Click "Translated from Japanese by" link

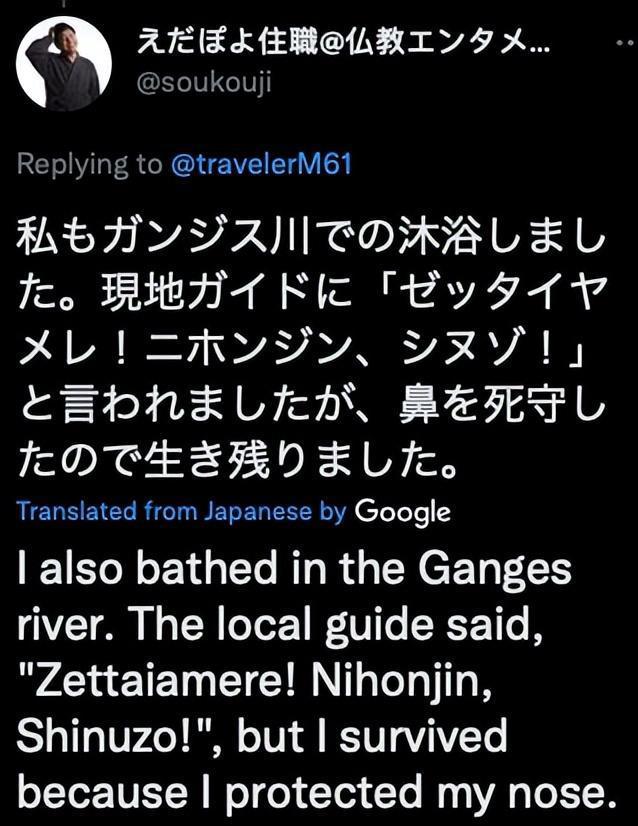[x=181, y=512]
